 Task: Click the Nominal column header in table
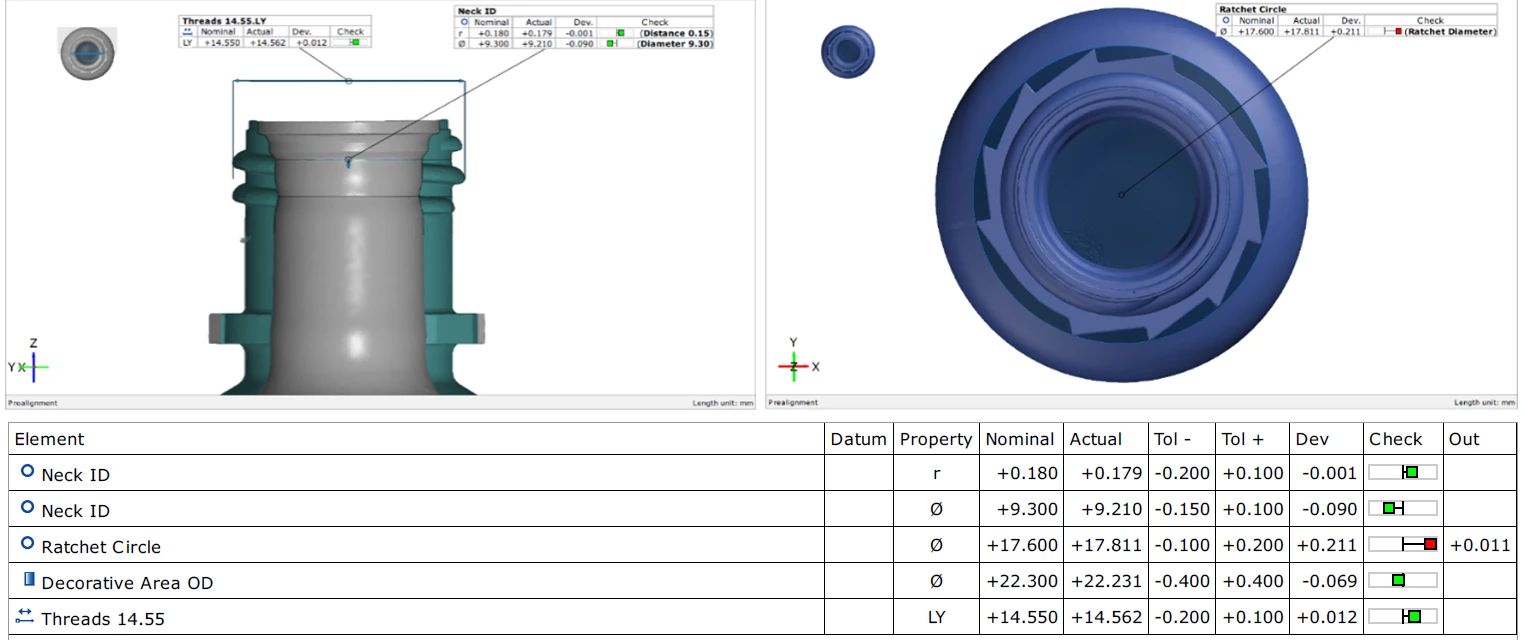click(x=1019, y=439)
